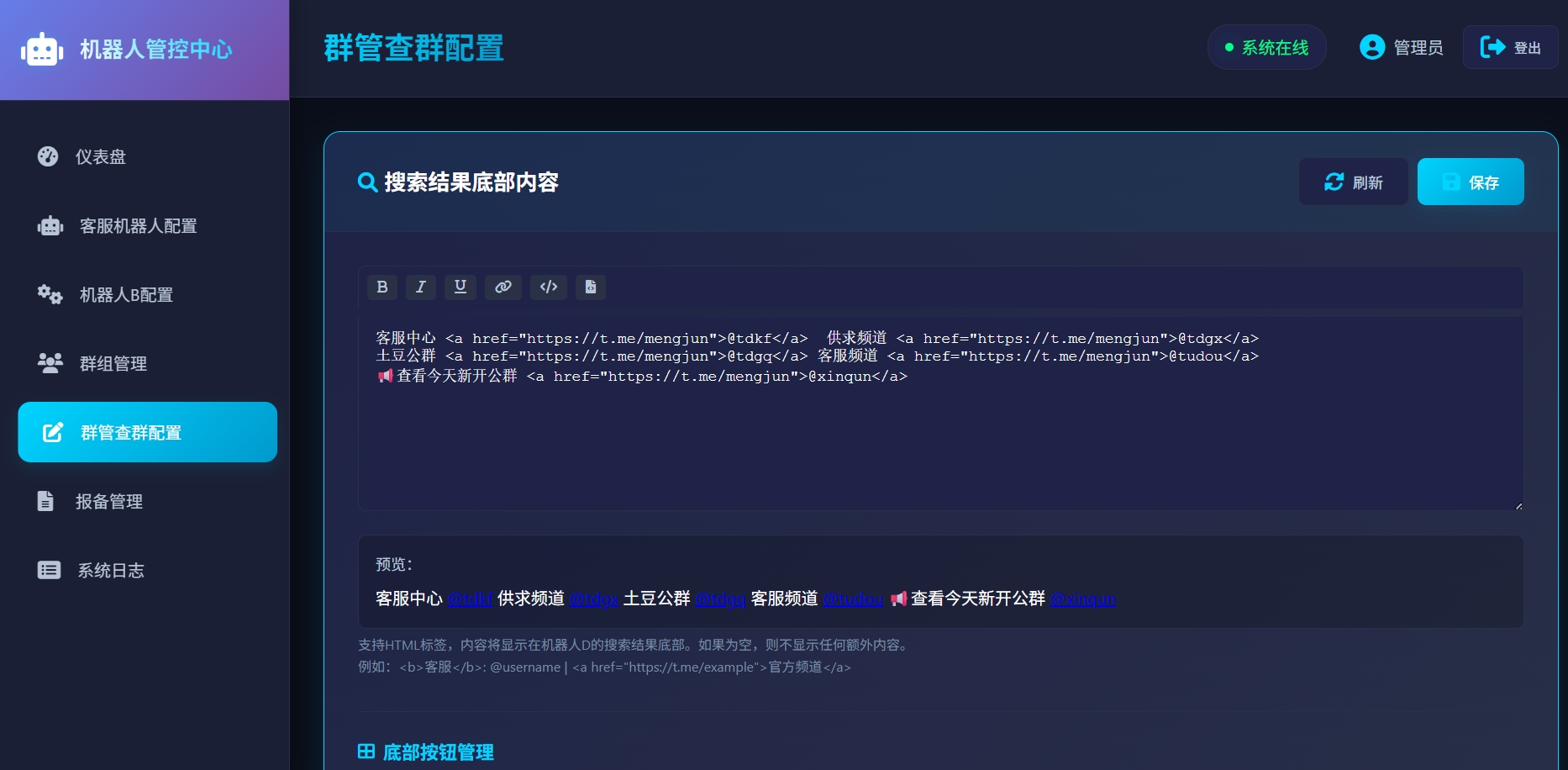Click the Bold formatting icon
This screenshot has height=770, width=1568.
pos(382,287)
